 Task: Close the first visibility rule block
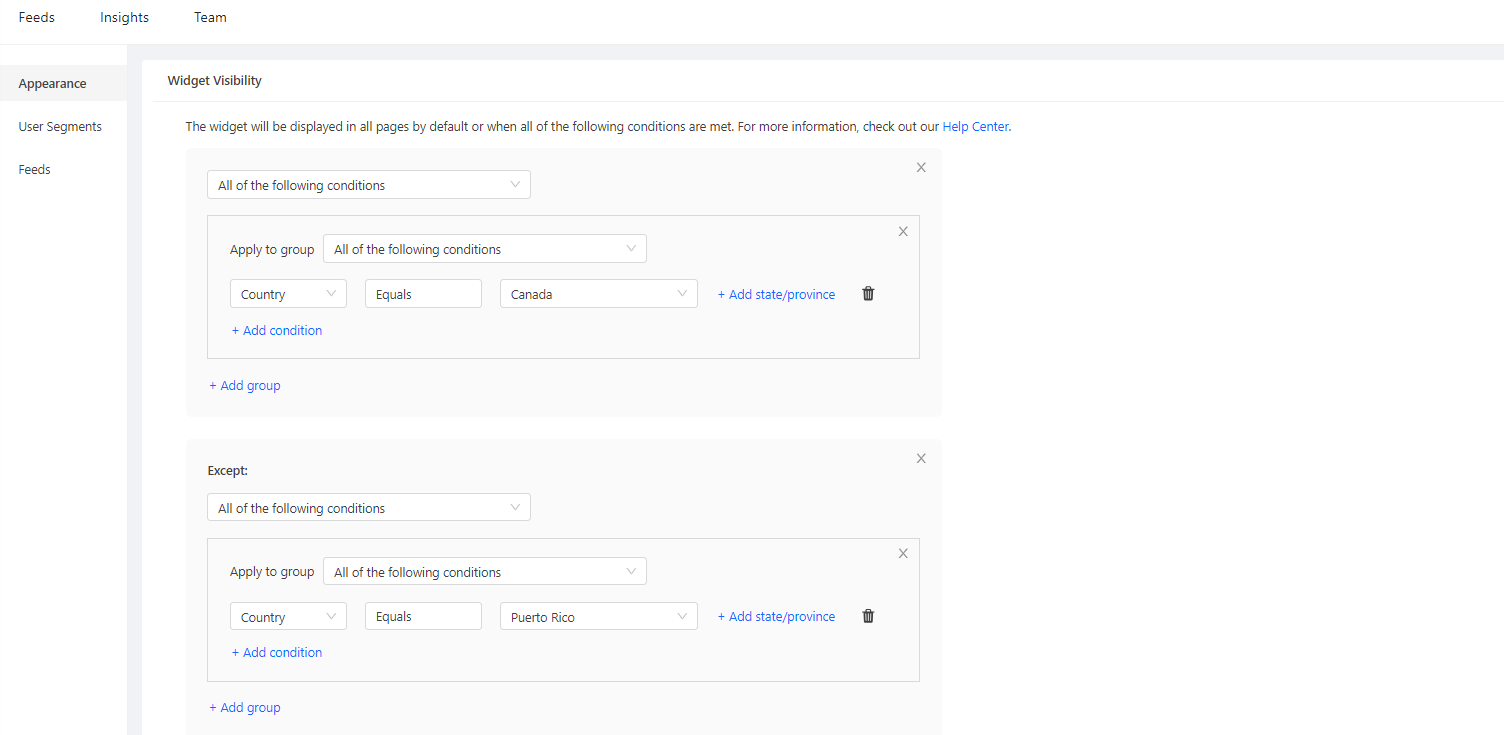tap(921, 168)
